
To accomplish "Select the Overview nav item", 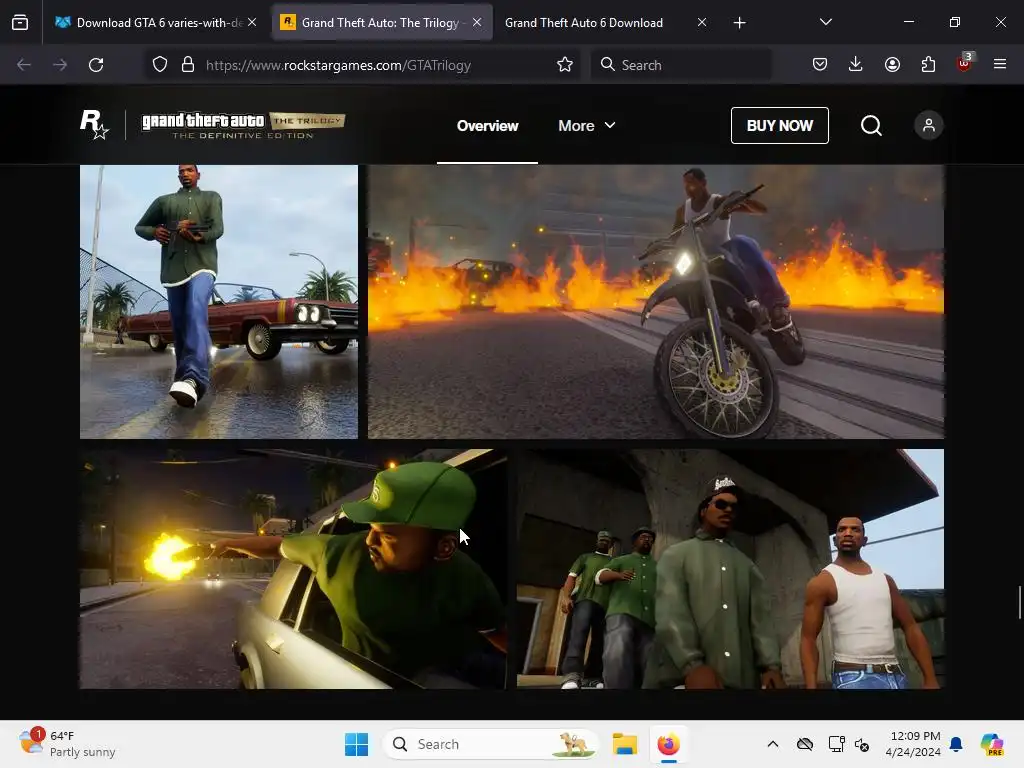I will (x=487, y=125).
